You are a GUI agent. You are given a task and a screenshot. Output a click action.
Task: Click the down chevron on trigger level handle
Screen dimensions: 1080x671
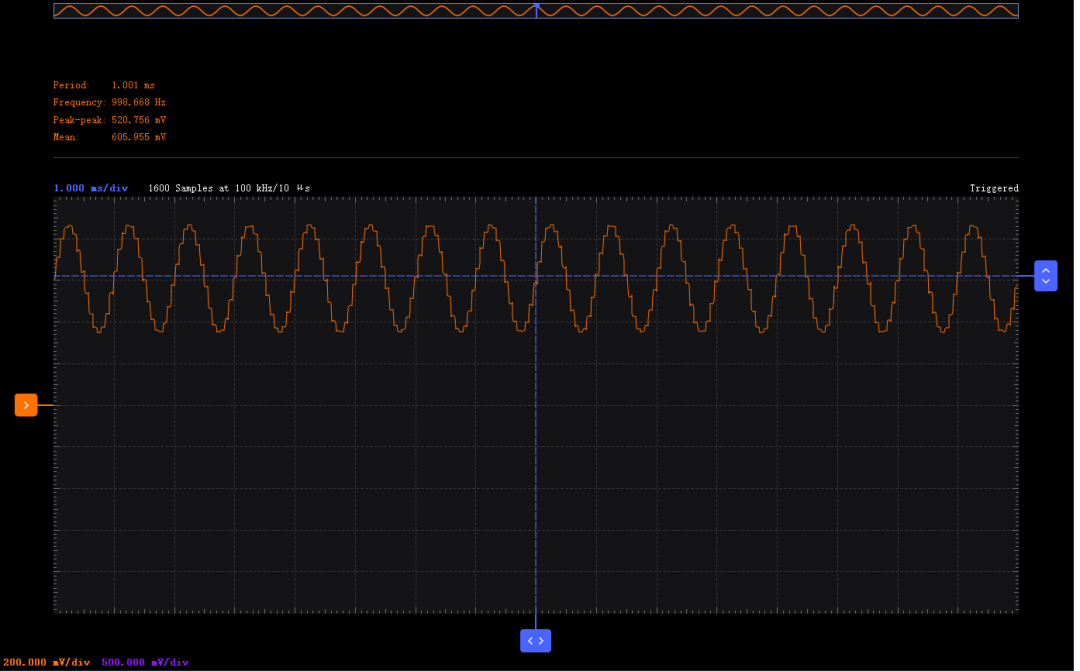pyautogui.click(x=1045, y=282)
